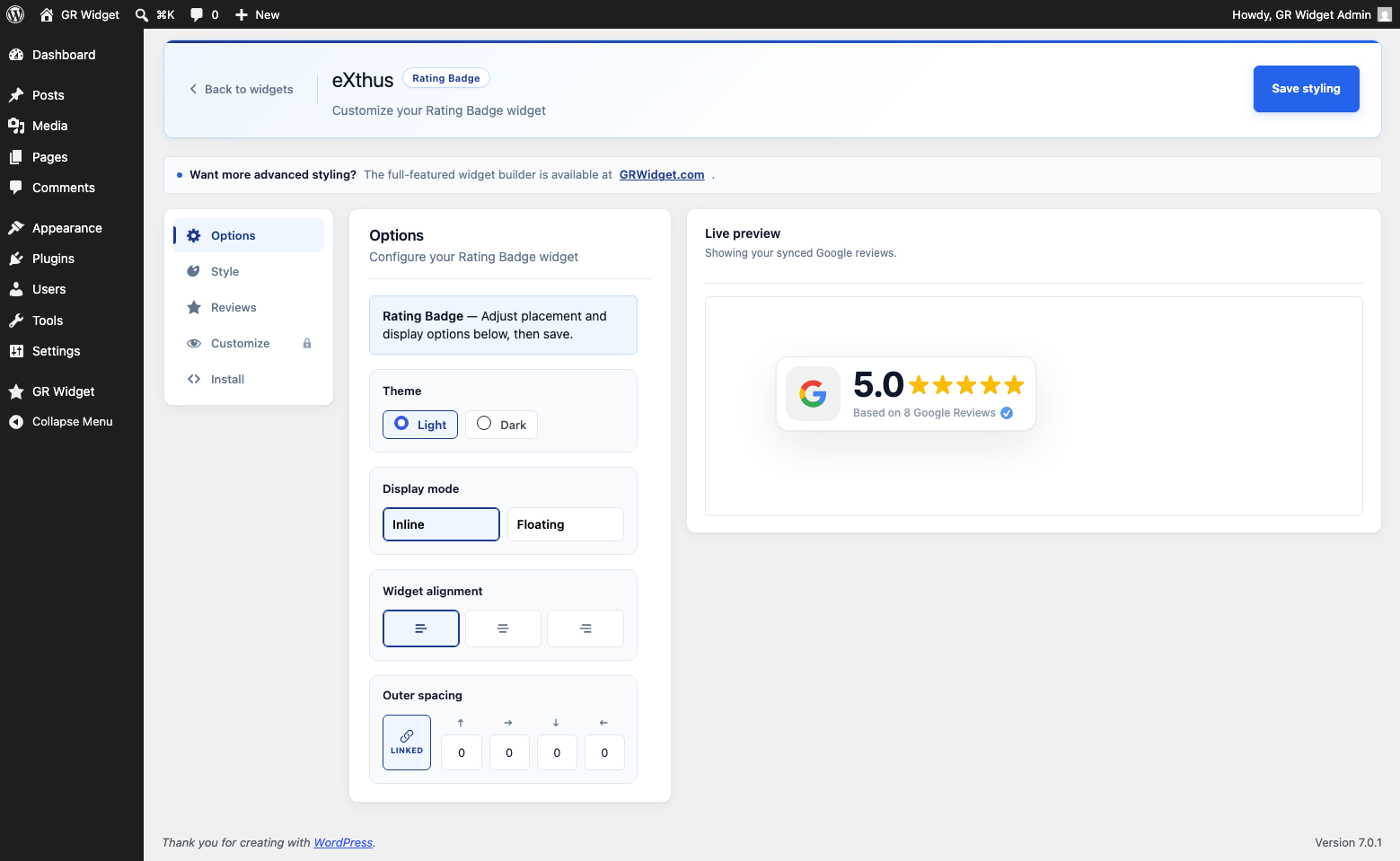Choose Floating display mode

pyautogui.click(x=566, y=524)
